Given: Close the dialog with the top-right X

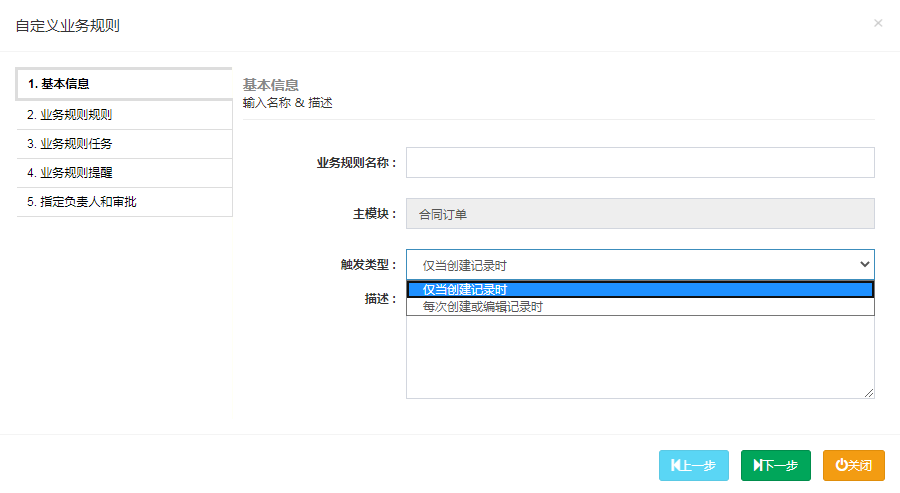Looking at the screenshot, I should click(x=878, y=23).
